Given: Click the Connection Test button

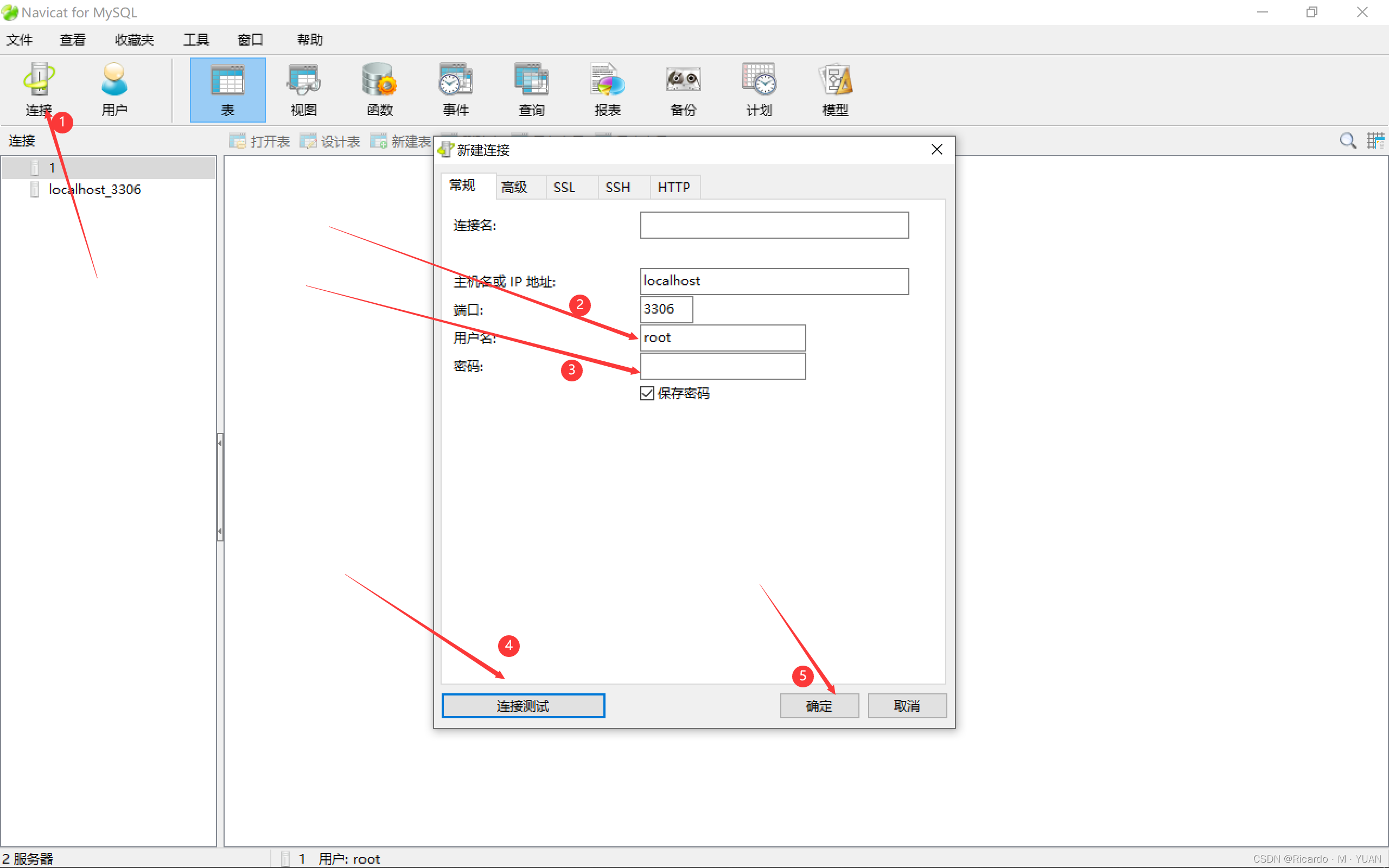Looking at the screenshot, I should coord(523,706).
